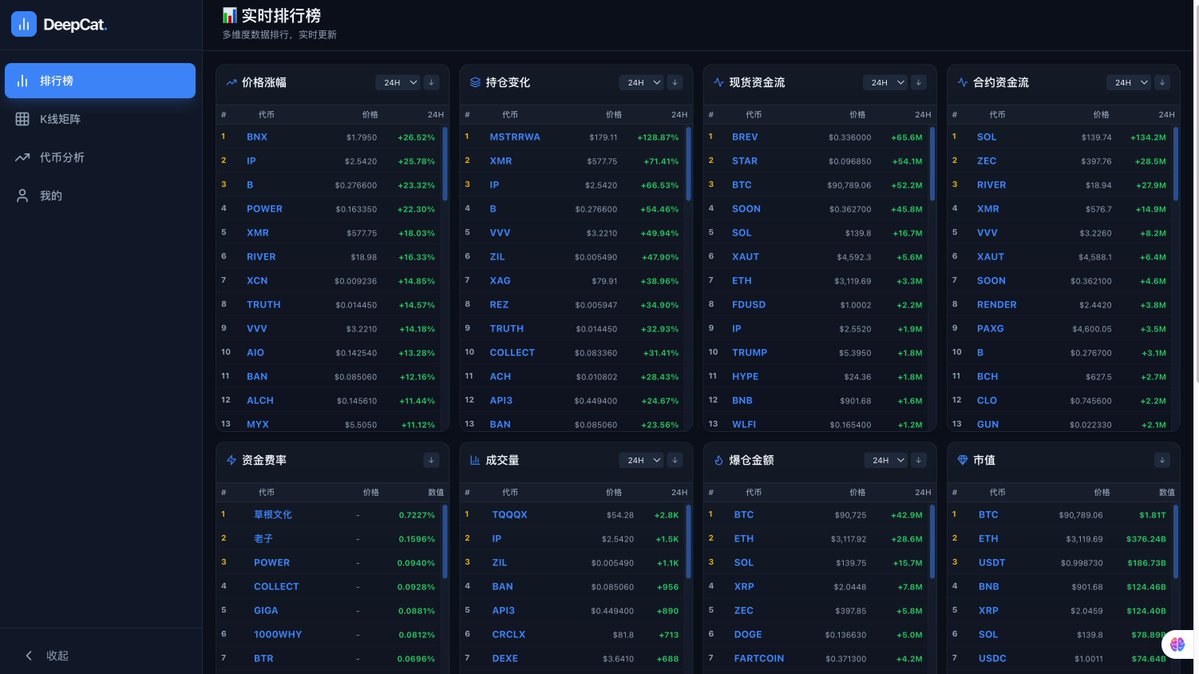Image resolution: width=1199 pixels, height=674 pixels.
Task: Click $1.81T market cap of BTC
Action: tap(1152, 515)
